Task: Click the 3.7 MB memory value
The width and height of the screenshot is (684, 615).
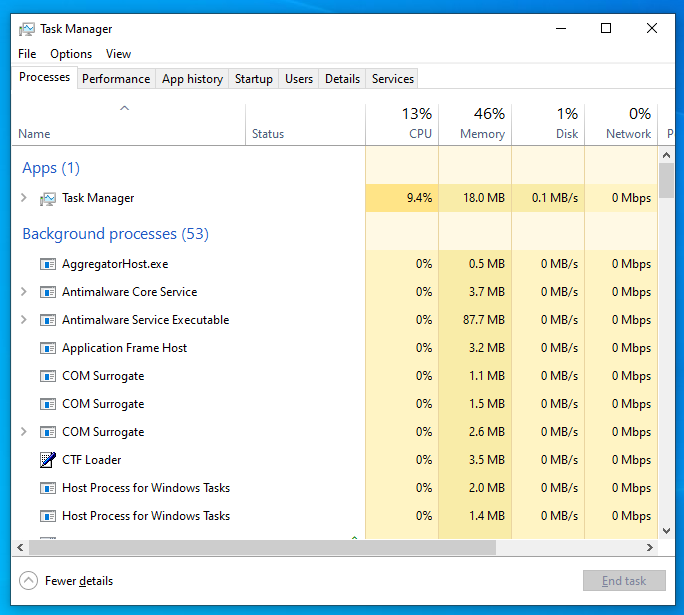Action: point(487,292)
